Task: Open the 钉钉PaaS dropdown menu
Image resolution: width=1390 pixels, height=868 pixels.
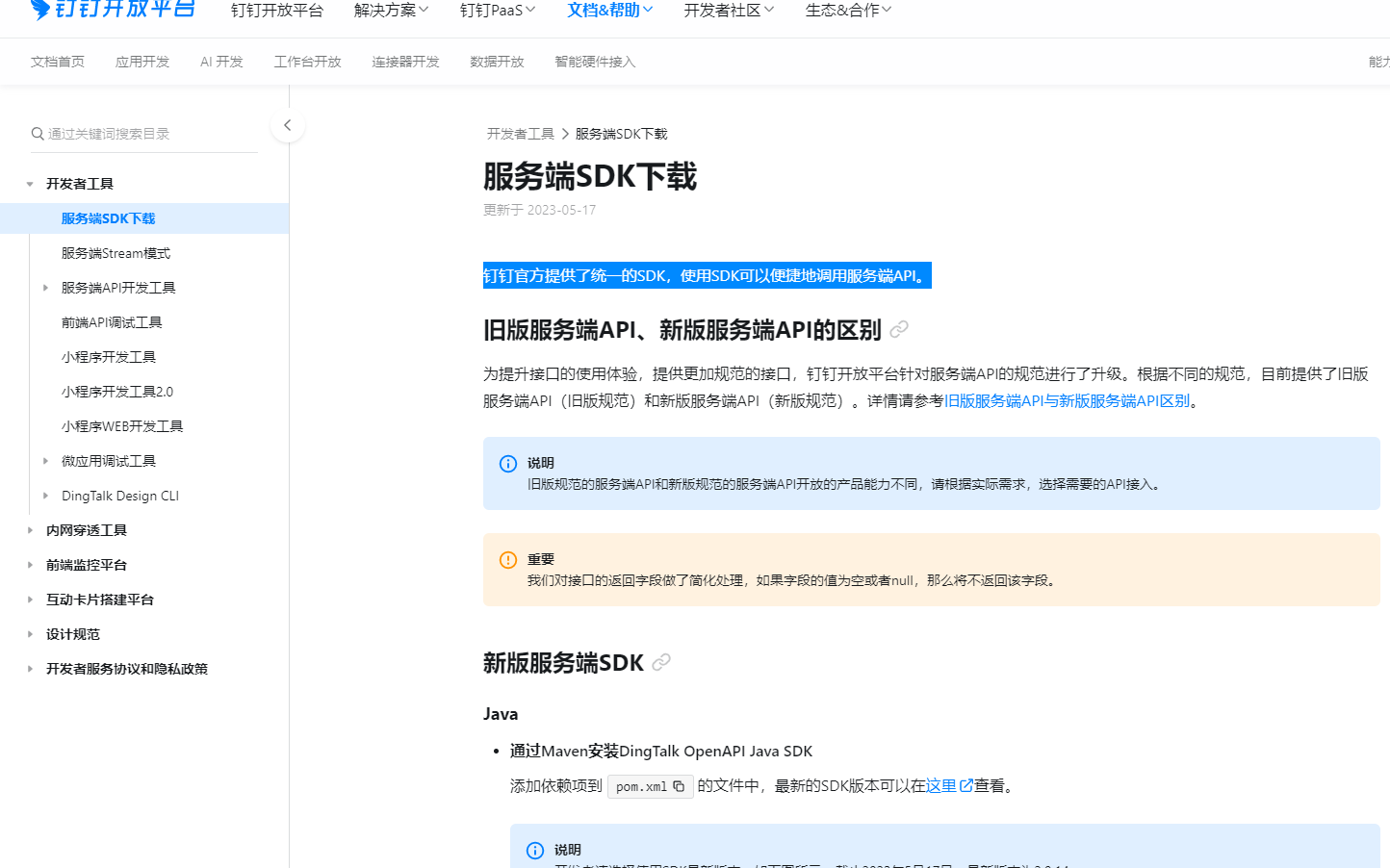Action: point(498,11)
